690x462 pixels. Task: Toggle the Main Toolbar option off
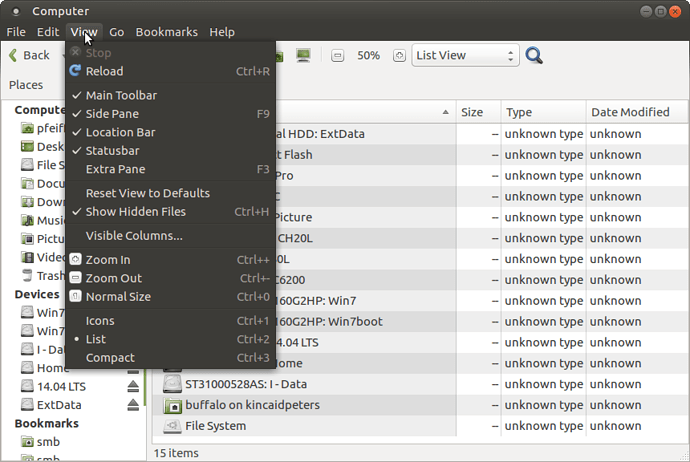click(121, 95)
